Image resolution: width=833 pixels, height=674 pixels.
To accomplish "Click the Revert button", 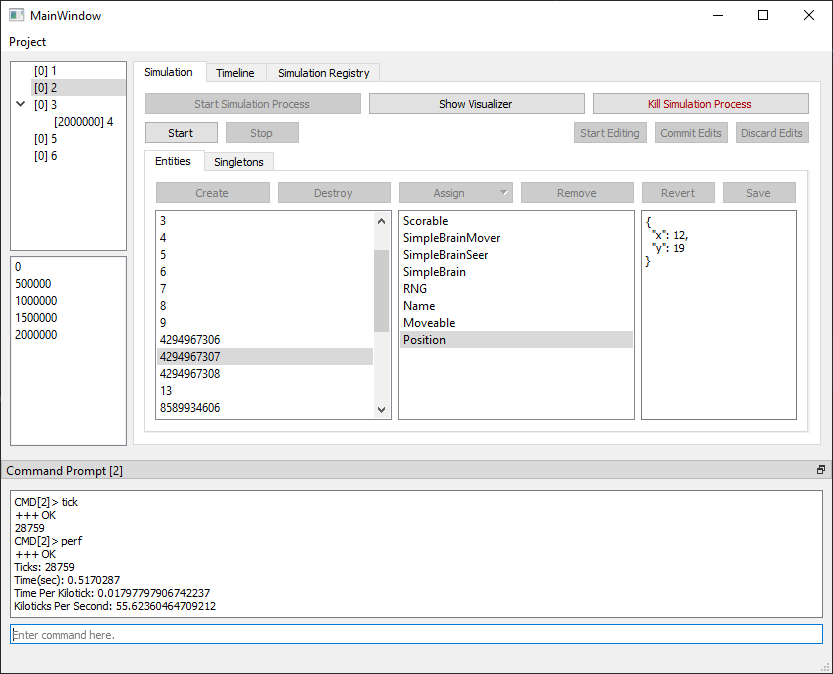I will coord(678,193).
